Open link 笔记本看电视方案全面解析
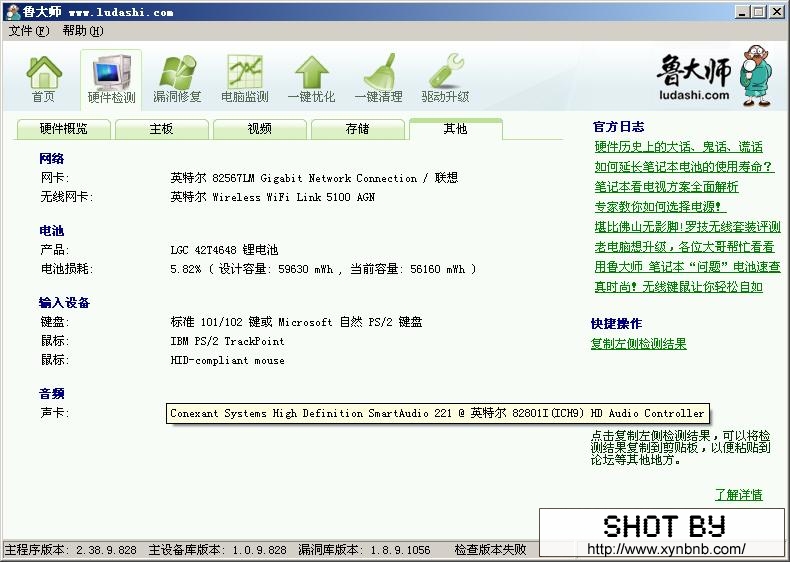The height and width of the screenshot is (562, 790). pyautogui.click(x=666, y=187)
